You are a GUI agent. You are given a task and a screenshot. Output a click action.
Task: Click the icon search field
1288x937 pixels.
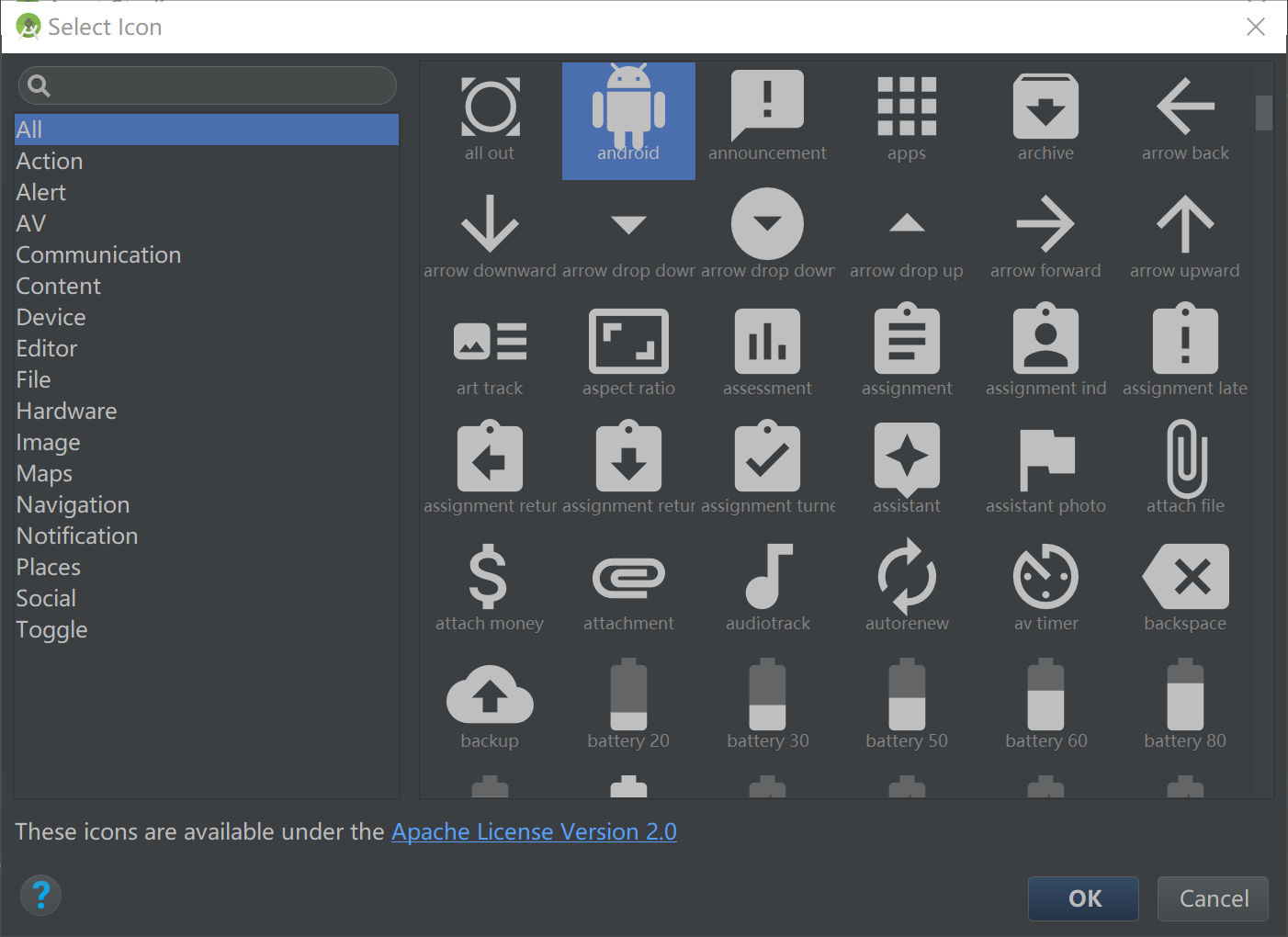point(208,85)
